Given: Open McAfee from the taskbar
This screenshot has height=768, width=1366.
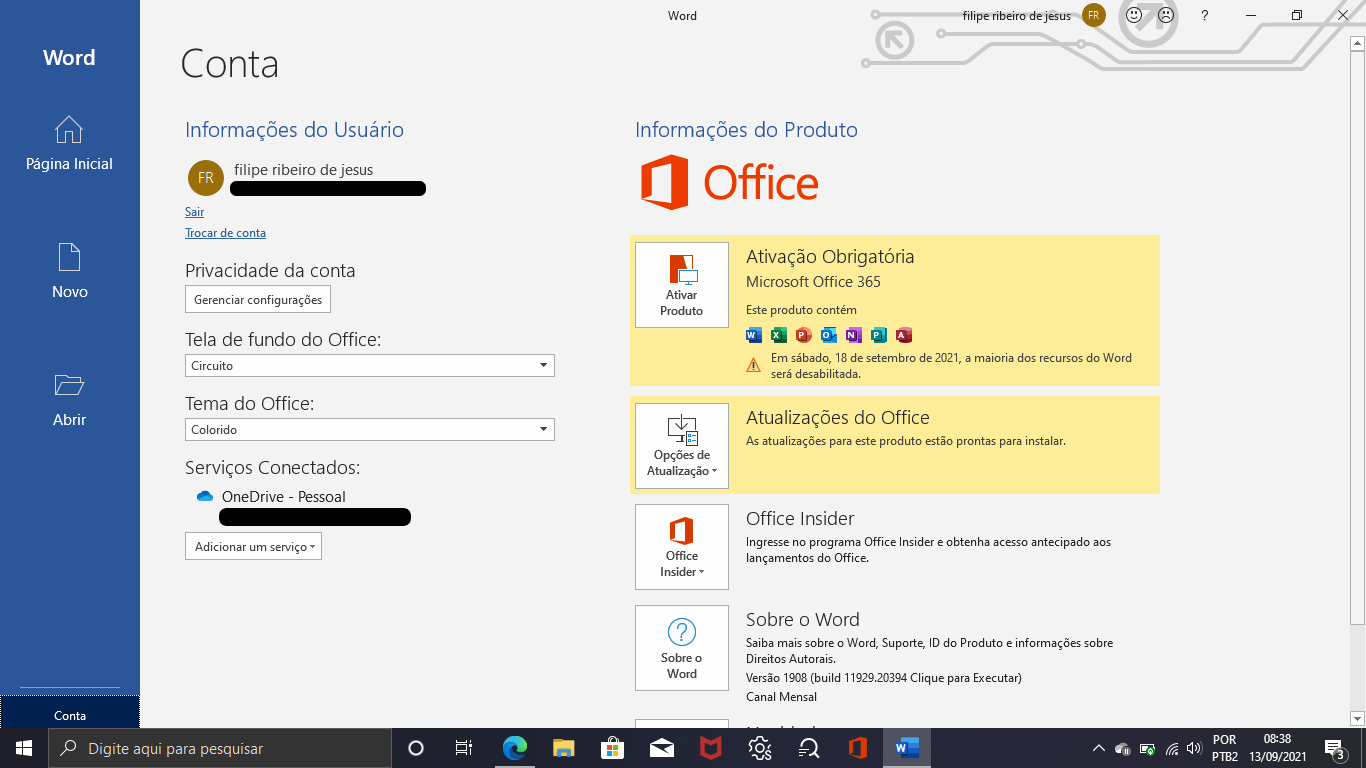Looking at the screenshot, I should point(711,748).
